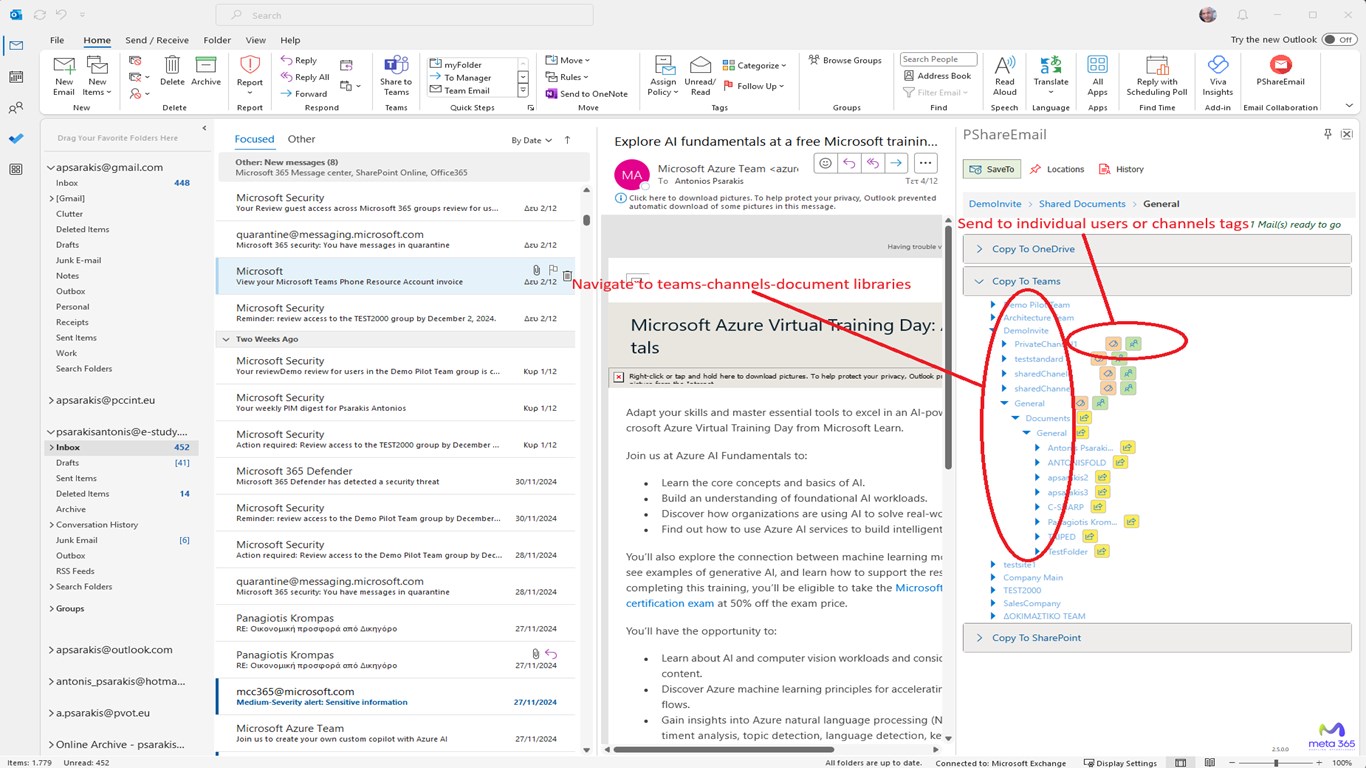Viewport: 1366px width, 768px height.
Task: Click Reply with Scheduling Poll
Action: [1156, 76]
